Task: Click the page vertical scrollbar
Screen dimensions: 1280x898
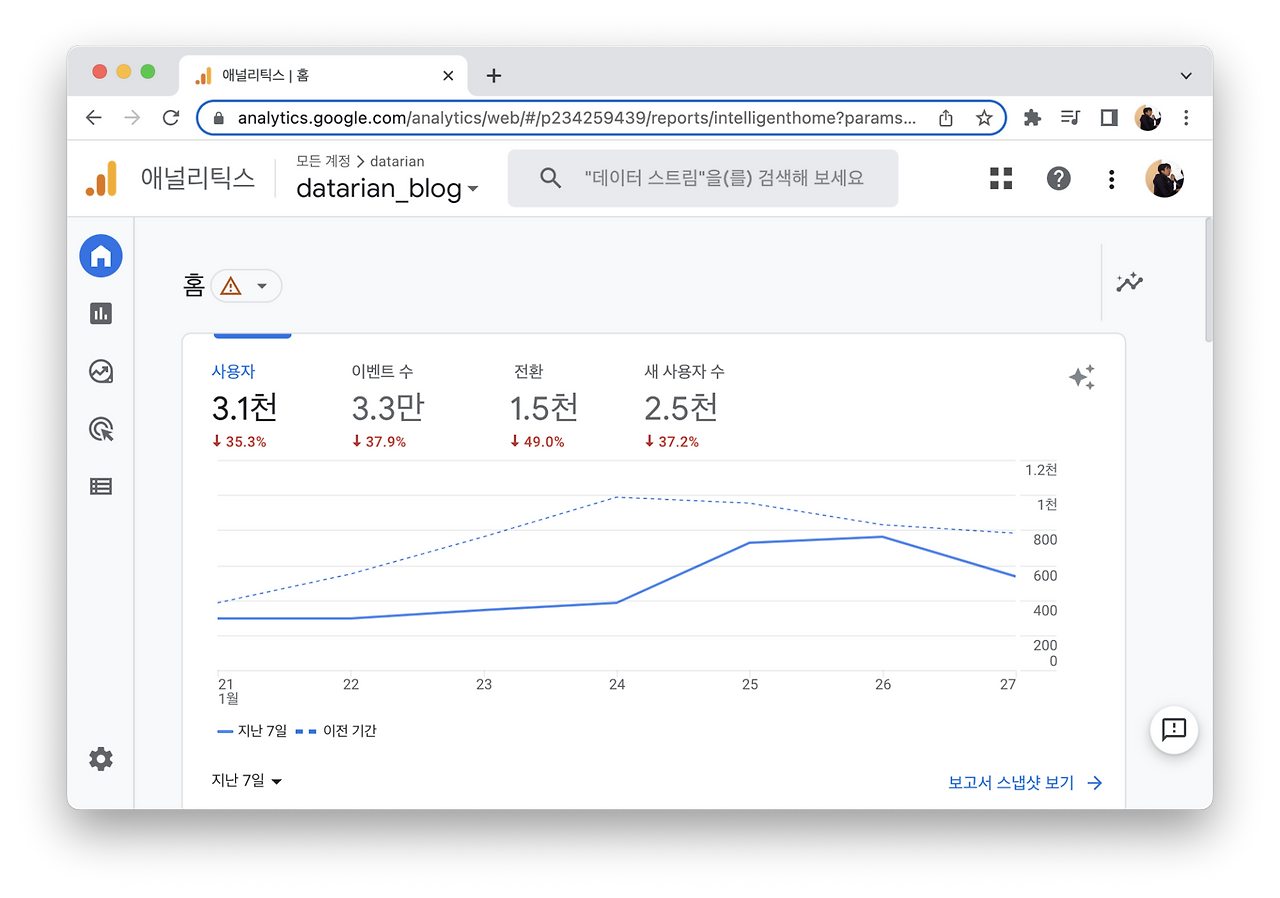Action: tap(1208, 280)
